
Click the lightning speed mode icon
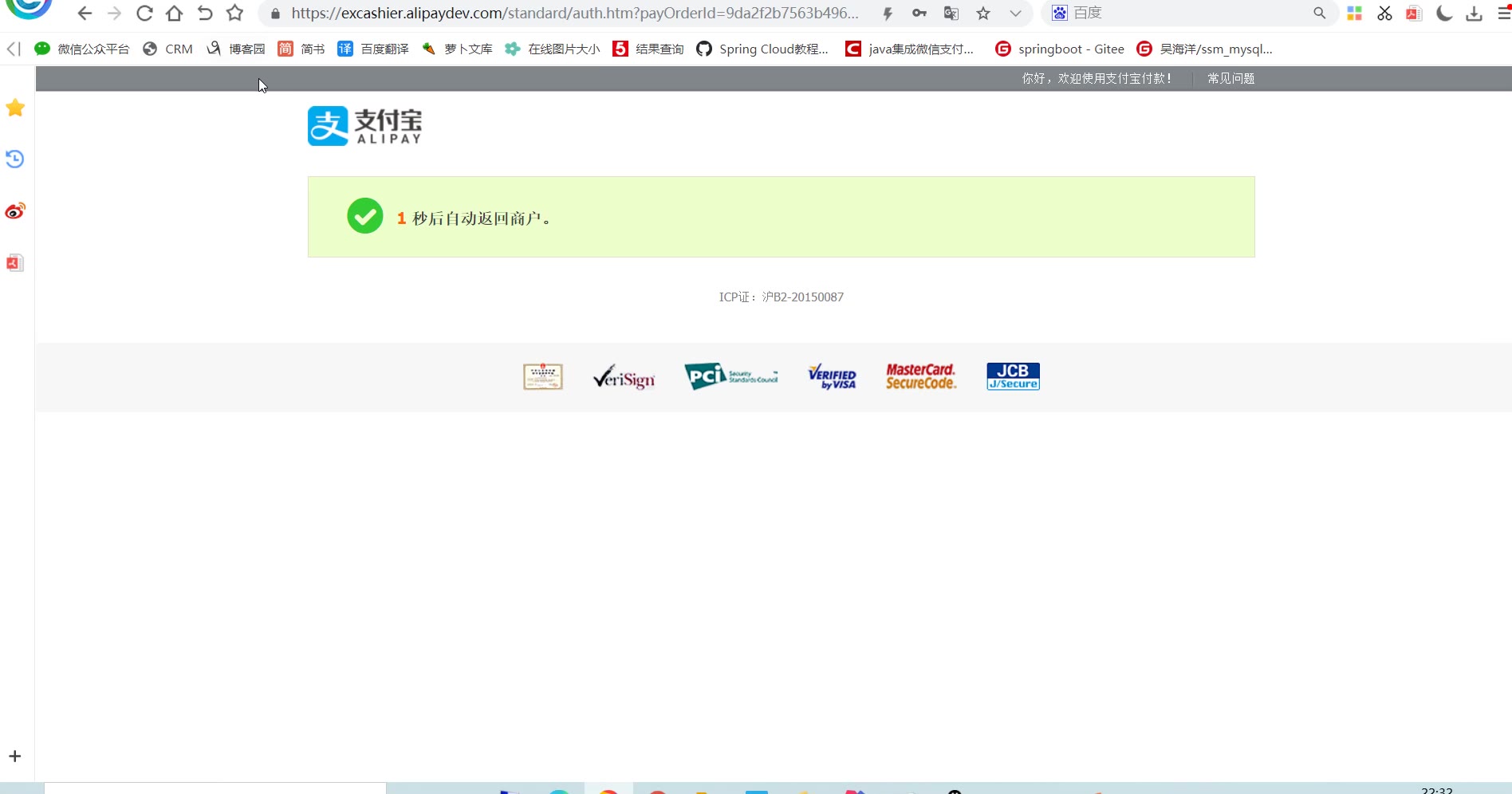point(888,14)
